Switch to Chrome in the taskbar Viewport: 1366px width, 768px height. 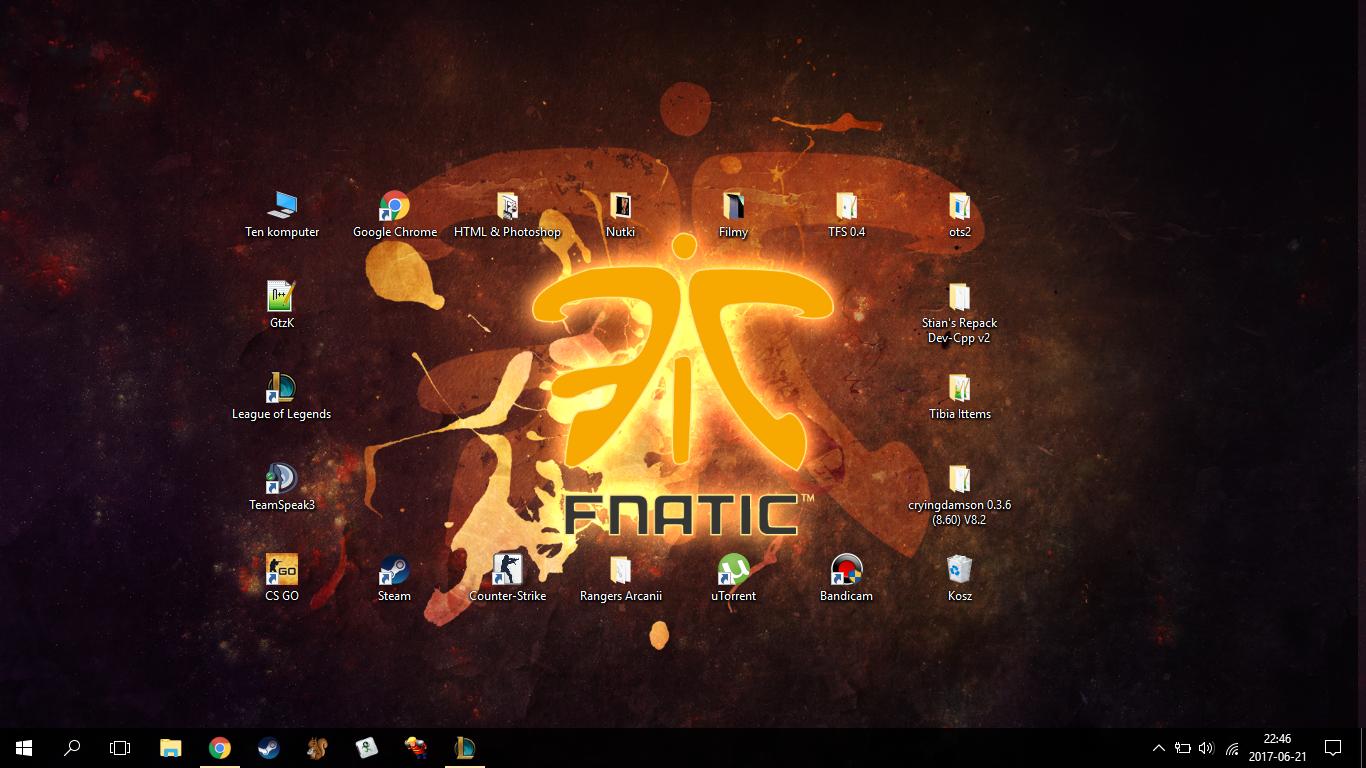click(x=220, y=748)
